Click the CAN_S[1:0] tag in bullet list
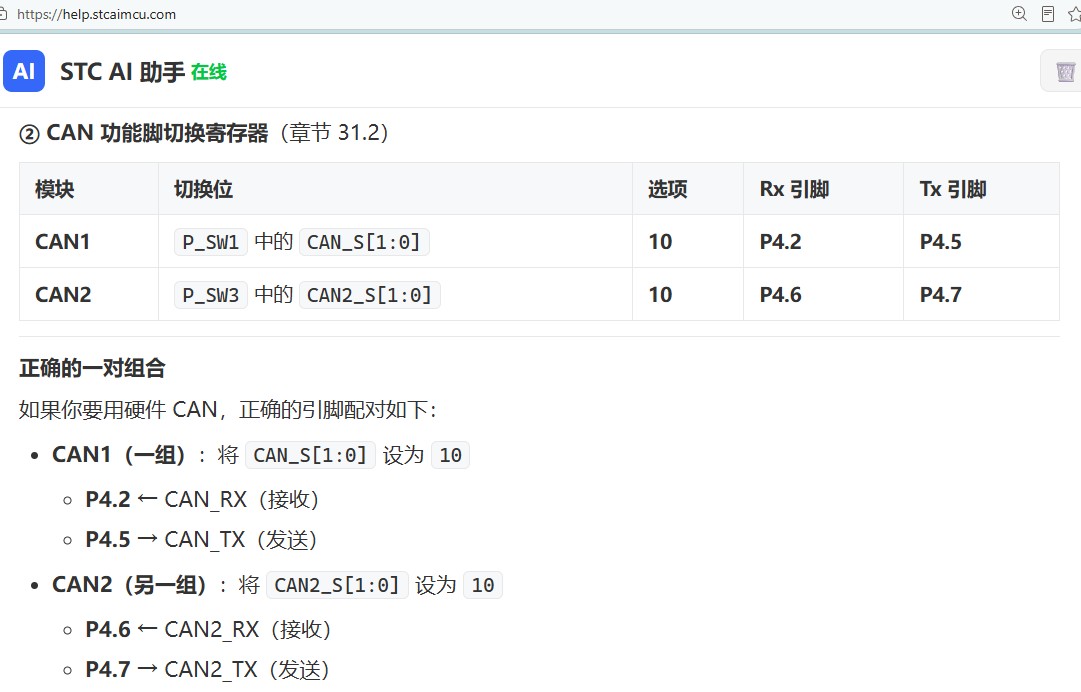 tap(310, 455)
